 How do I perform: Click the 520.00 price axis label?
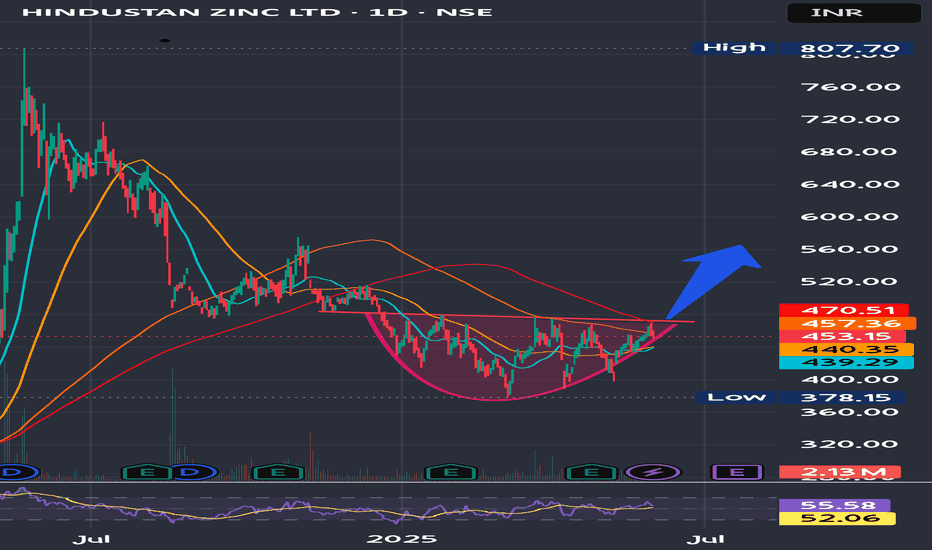pyautogui.click(x=849, y=282)
